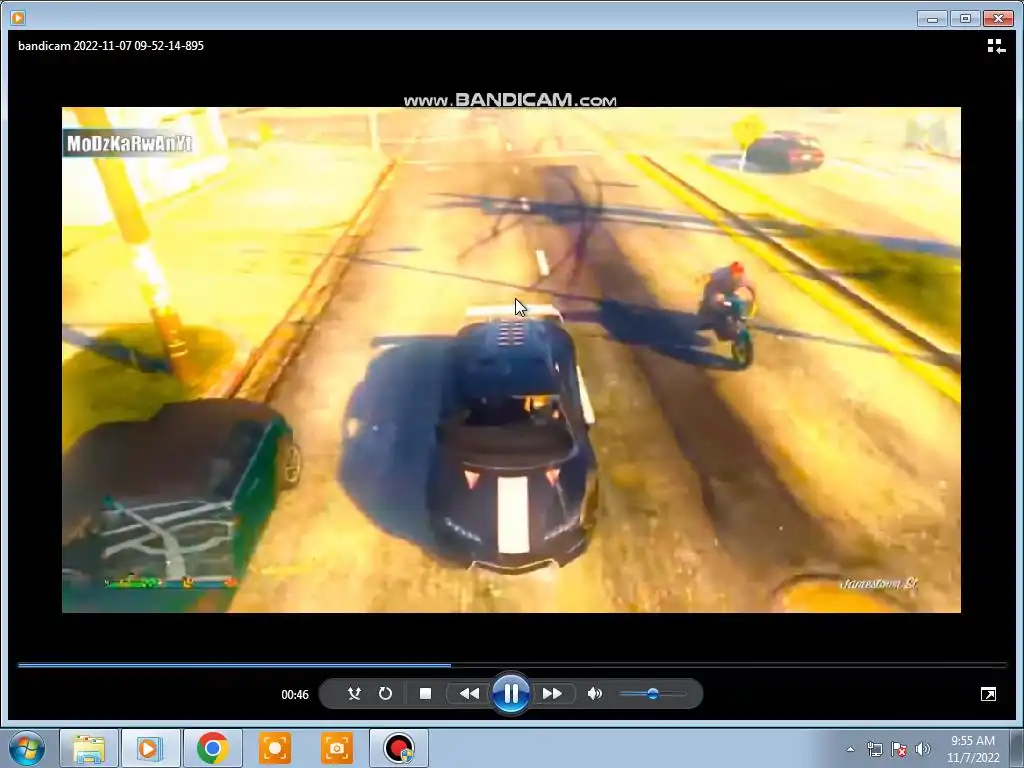Click the network tray icon
Viewport: 1024px width, 768px height.
[x=874, y=749]
